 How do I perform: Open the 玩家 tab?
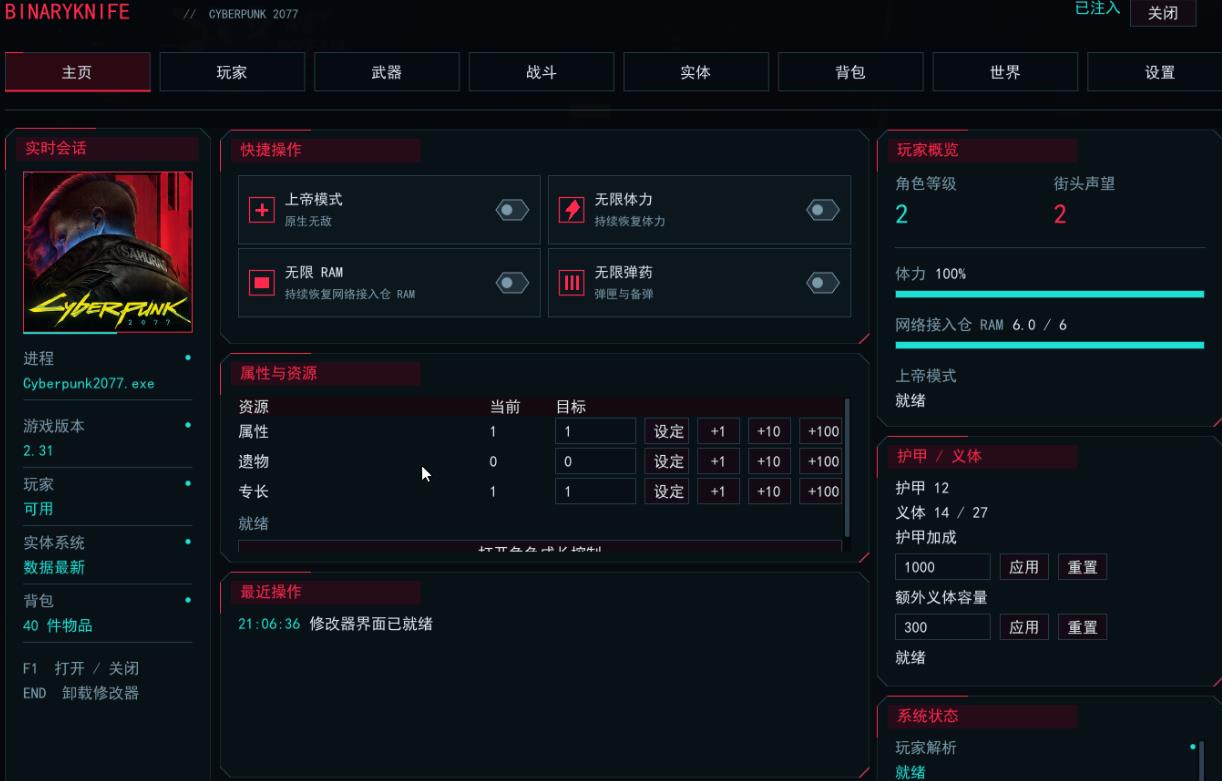point(232,72)
